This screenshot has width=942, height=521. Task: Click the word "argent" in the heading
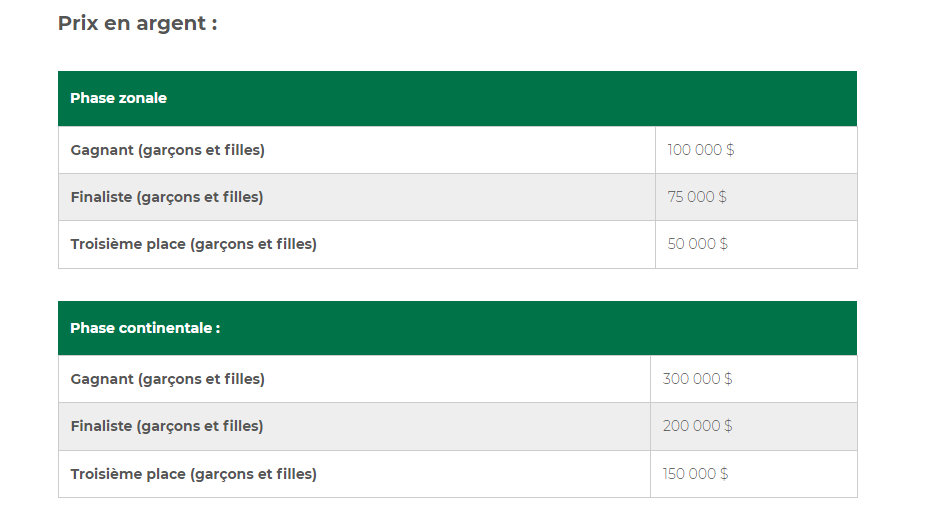point(171,23)
